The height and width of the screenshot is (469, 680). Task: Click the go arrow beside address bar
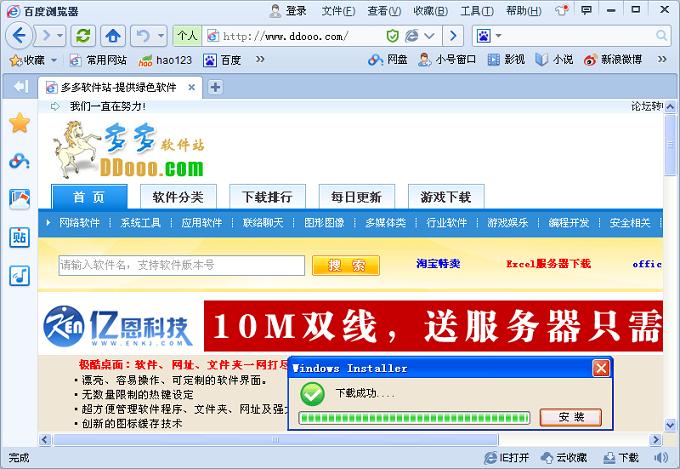[453, 36]
